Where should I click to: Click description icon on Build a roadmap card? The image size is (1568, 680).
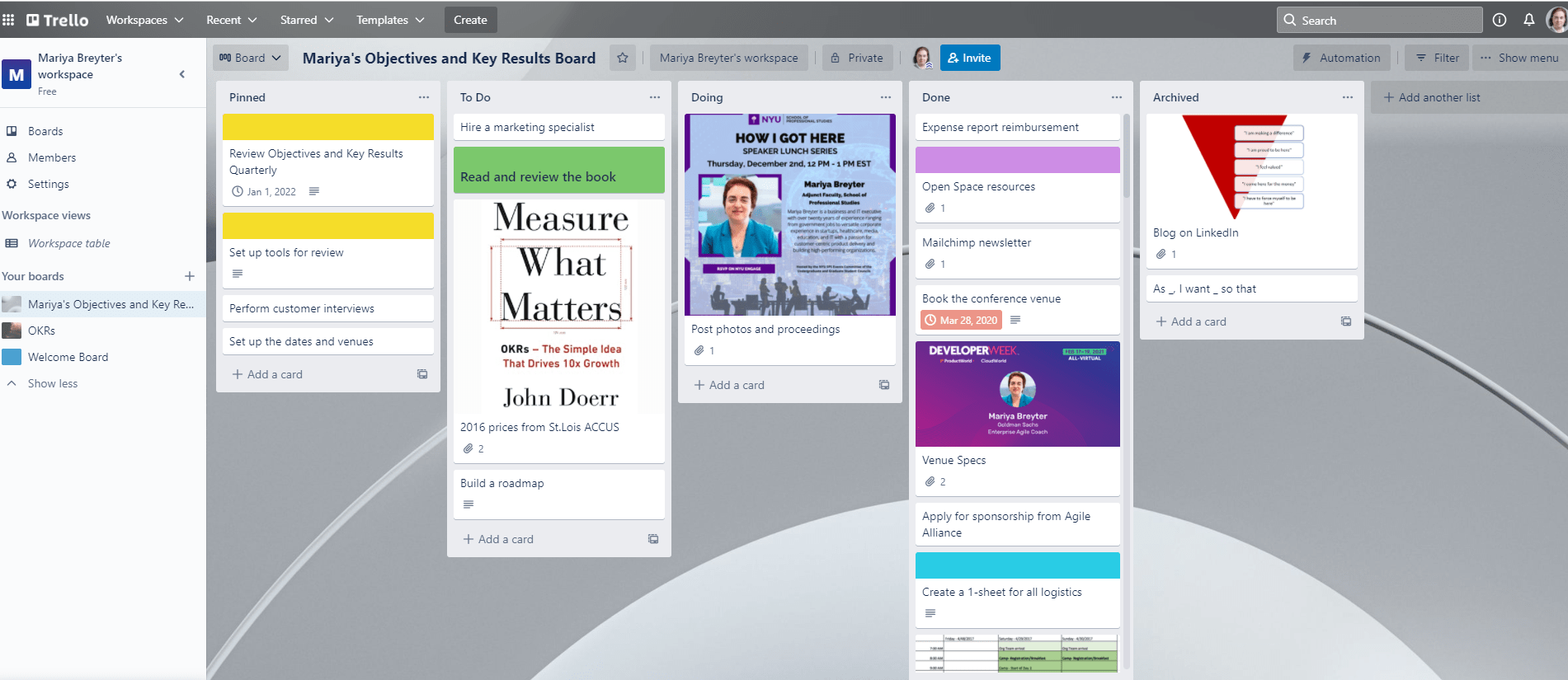pos(469,504)
